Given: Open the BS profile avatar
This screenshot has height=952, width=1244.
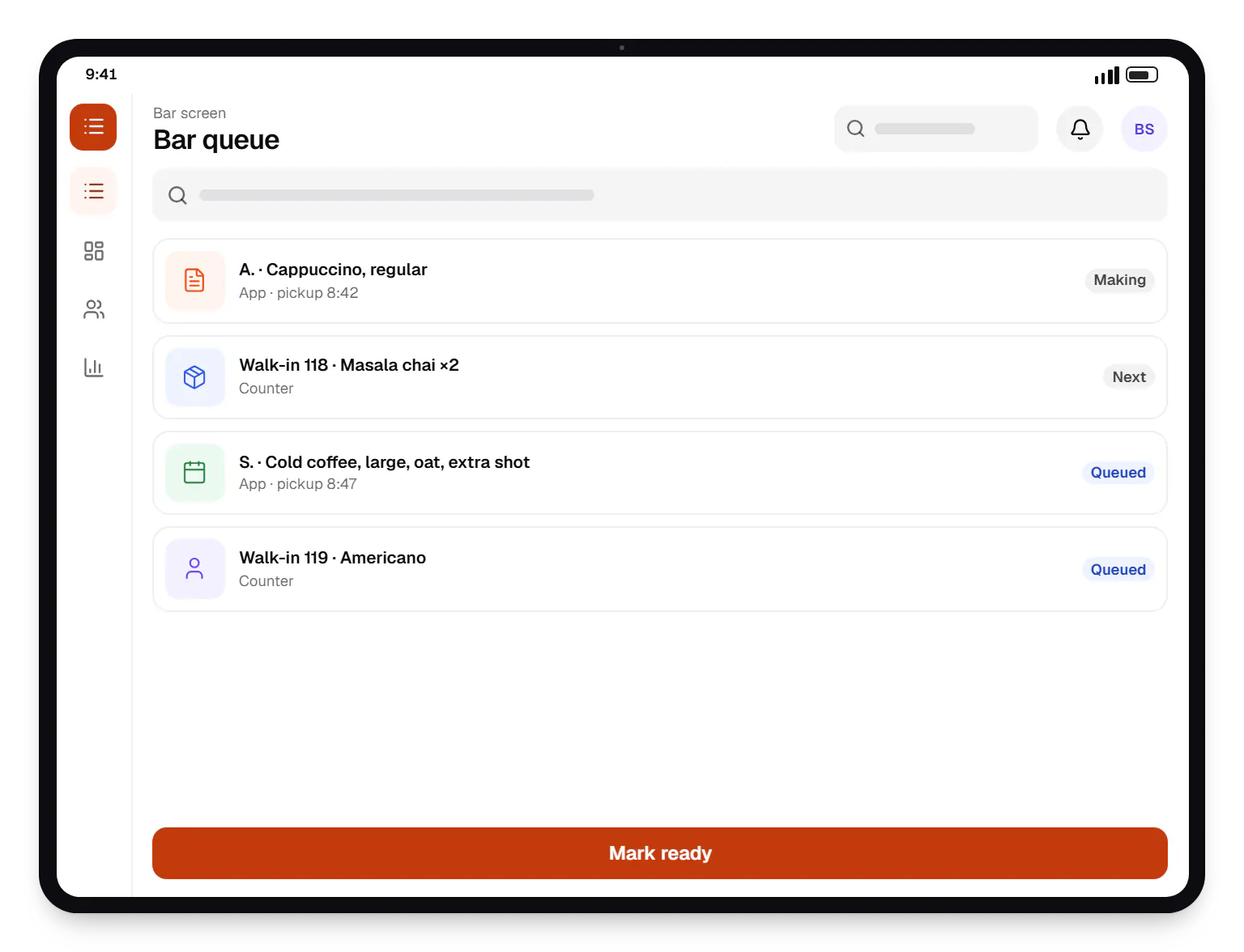Looking at the screenshot, I should pyautogui.click(x=1144, y=129).
